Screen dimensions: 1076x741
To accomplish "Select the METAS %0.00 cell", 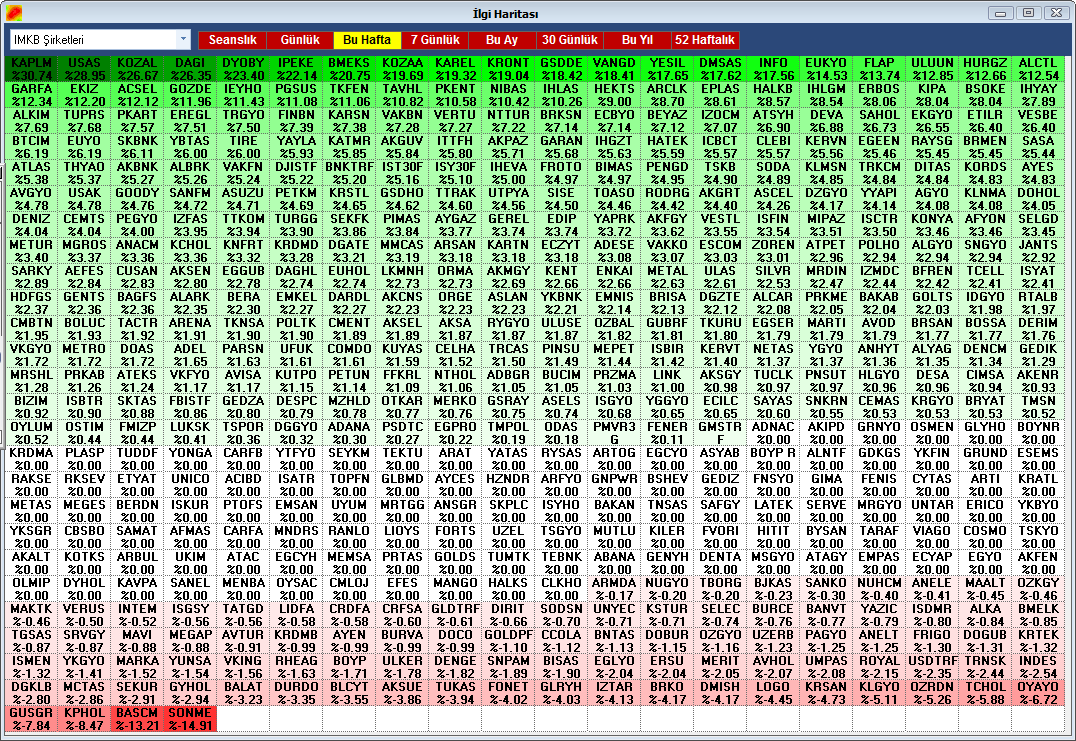I will tap(32, 512).
